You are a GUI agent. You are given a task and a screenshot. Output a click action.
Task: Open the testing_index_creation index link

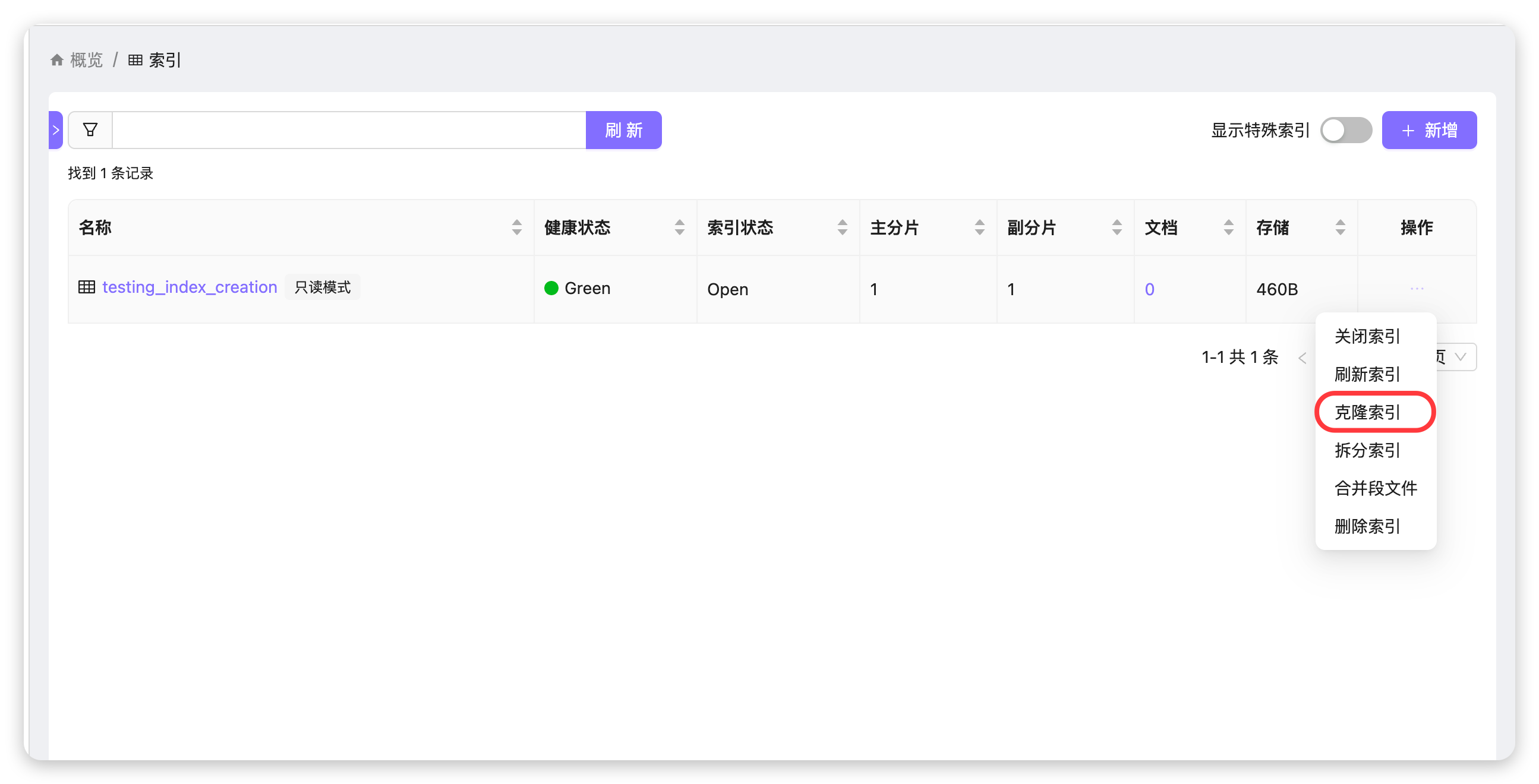tap(190, 287)
